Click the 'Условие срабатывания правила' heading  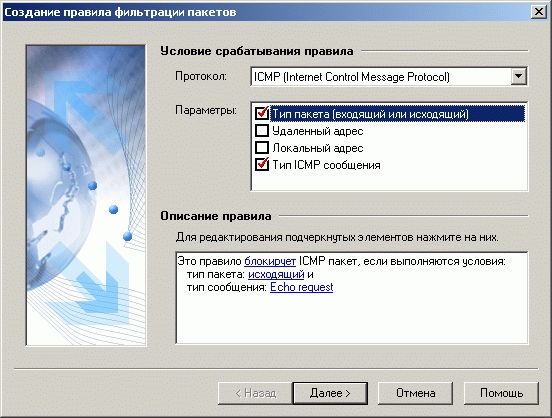257,51
